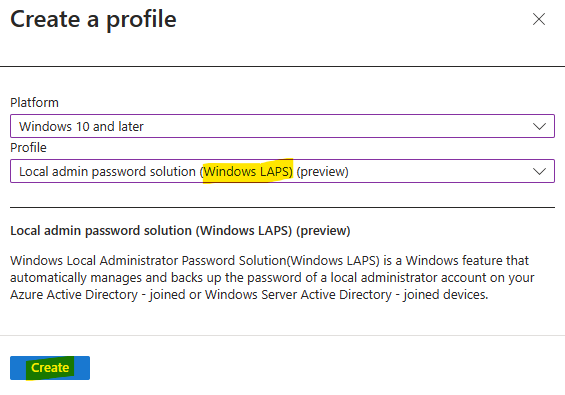Click the Windows LAPS description paragraph
Viewport: 565px width, 395px height.
click(x=272, y=278)
